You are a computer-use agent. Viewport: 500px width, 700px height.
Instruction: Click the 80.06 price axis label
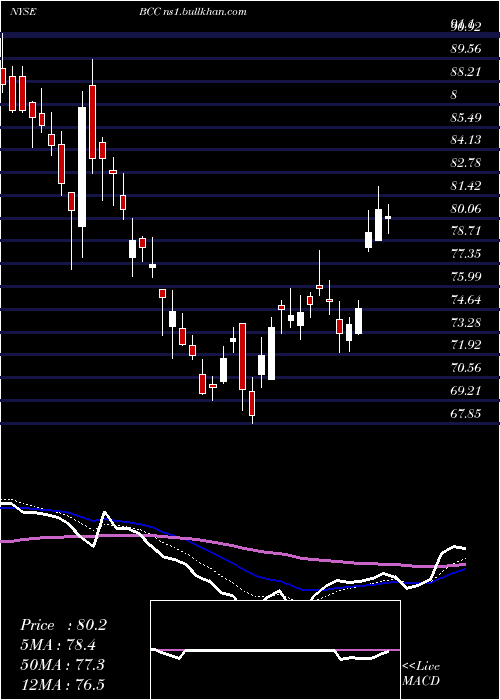pyautogui.click(x=466, y=208)
